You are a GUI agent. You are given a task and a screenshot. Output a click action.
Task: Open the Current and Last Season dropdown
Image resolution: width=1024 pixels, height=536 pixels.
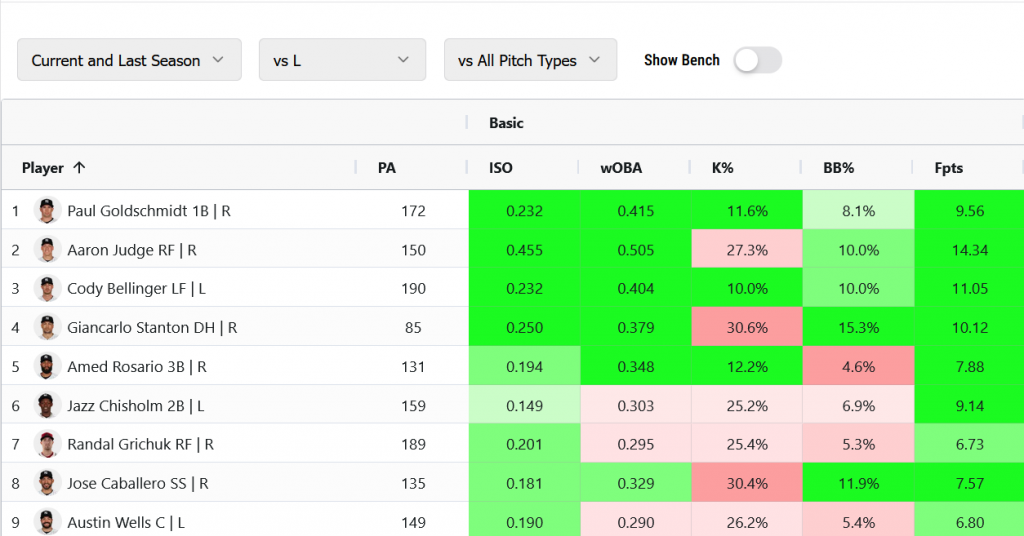point(129,61)
